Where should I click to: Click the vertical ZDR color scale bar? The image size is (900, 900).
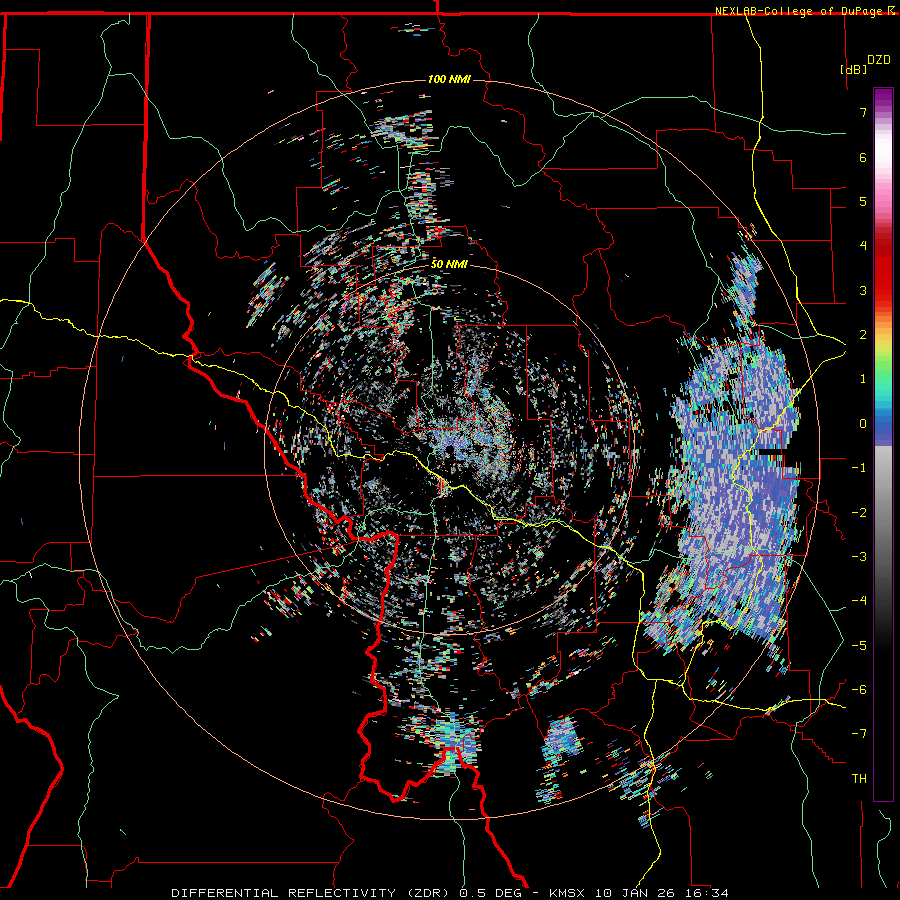(x=883, y=444)
